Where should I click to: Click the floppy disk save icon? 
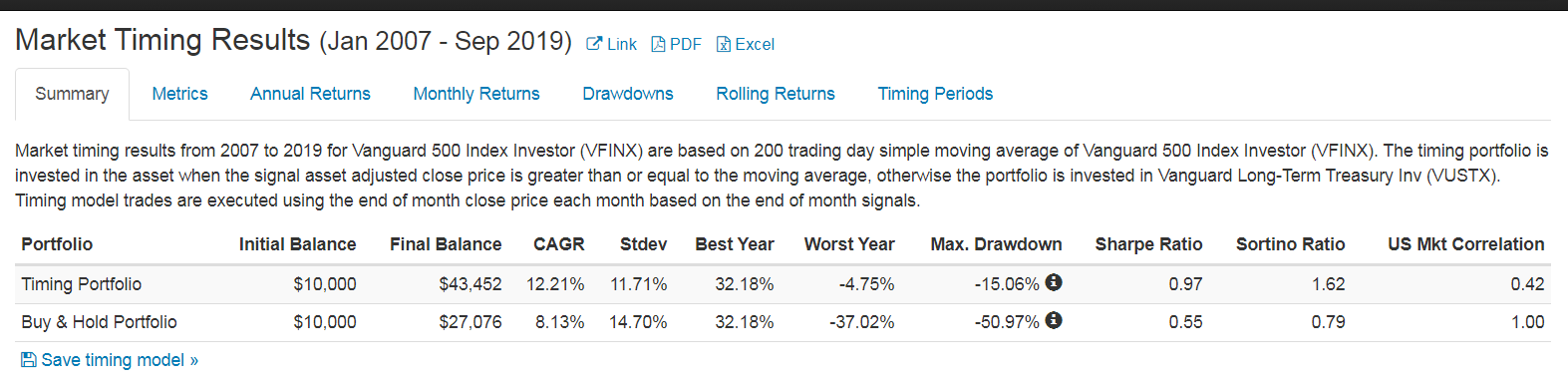tap(29, 359)
